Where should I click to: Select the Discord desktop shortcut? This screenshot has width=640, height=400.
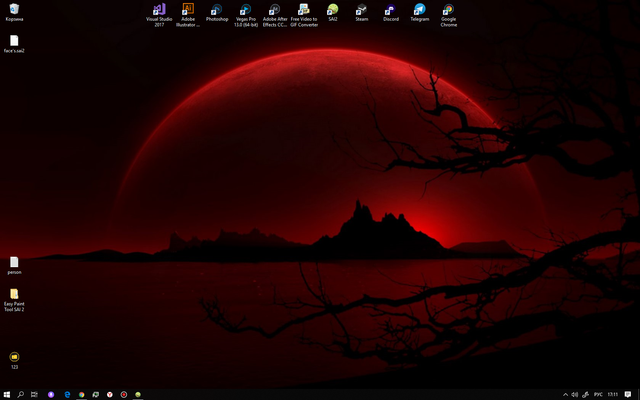391,12
